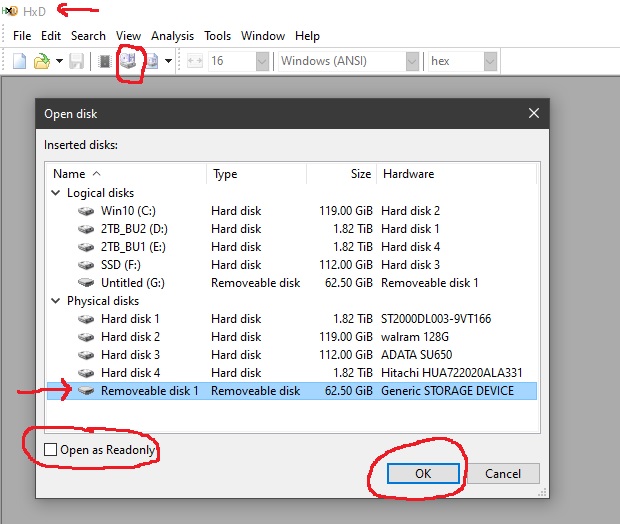Click drive icon next to Untitled (G:)
620x524 pixels.
(x=86, y=283)
